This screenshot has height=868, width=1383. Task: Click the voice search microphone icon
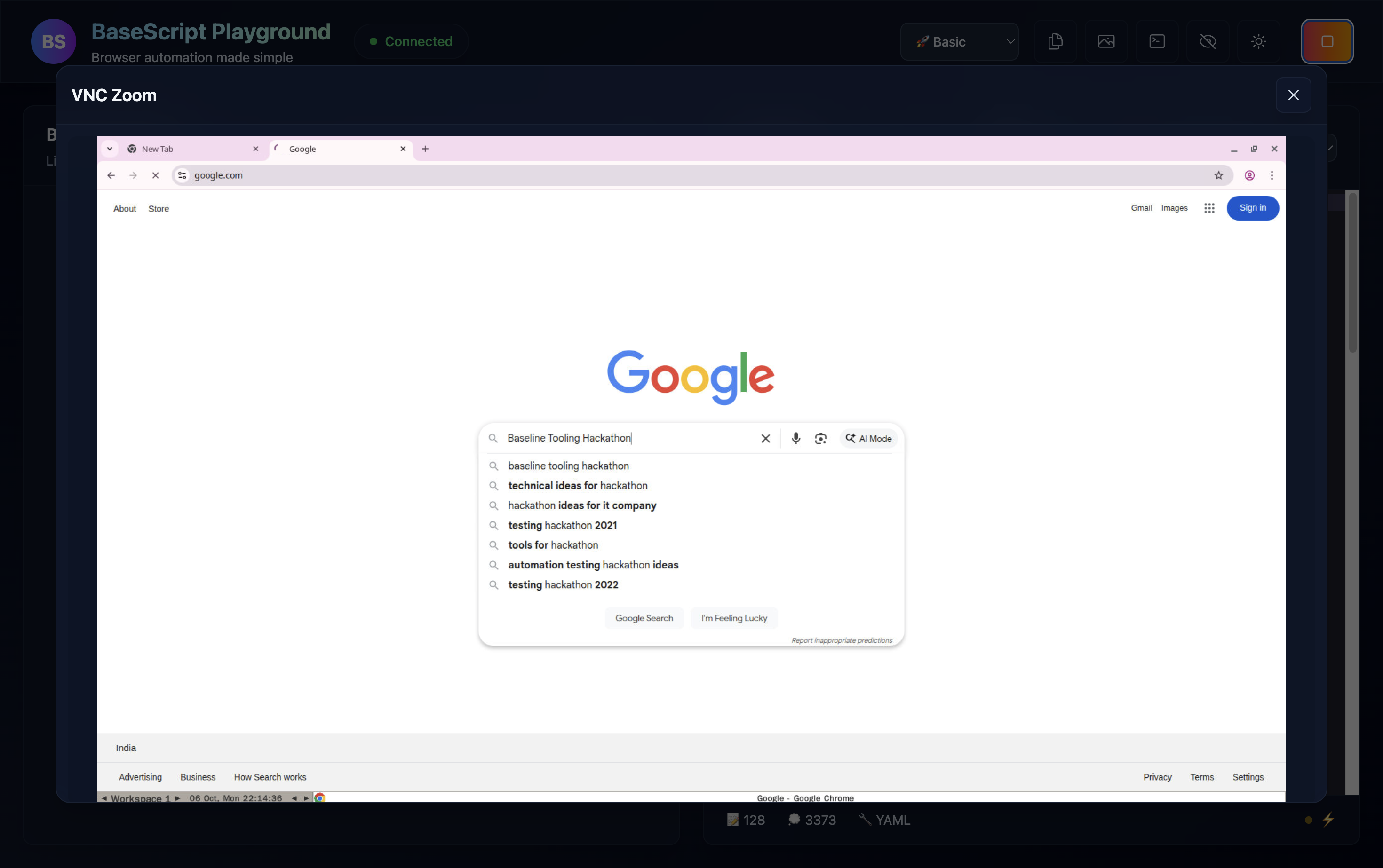pyautogui.click(x=795, y=439)
